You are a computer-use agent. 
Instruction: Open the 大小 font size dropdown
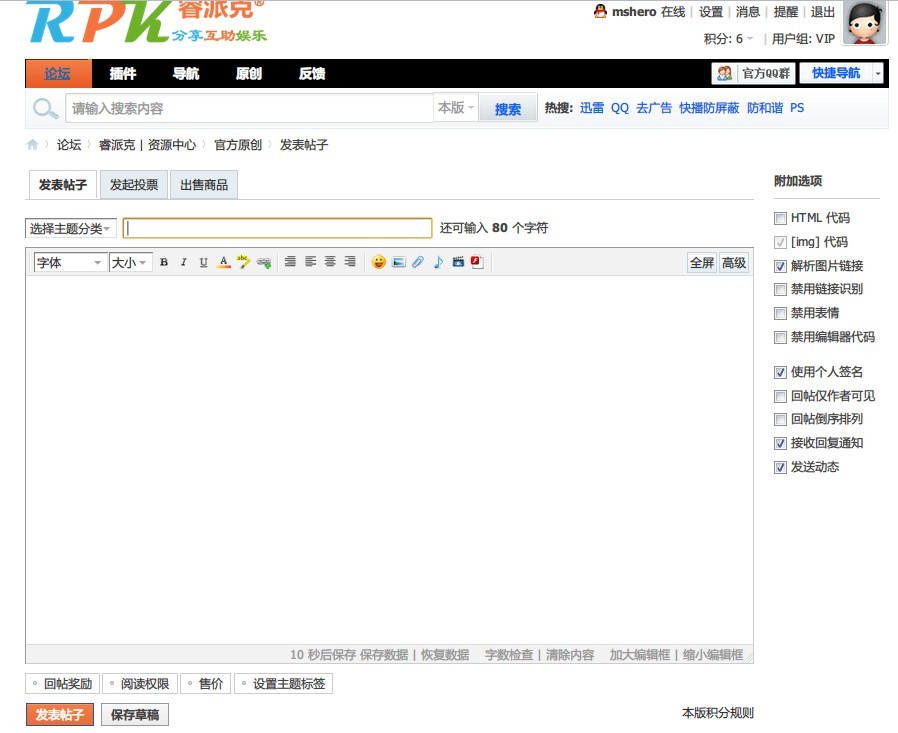[x=130, y=262]
